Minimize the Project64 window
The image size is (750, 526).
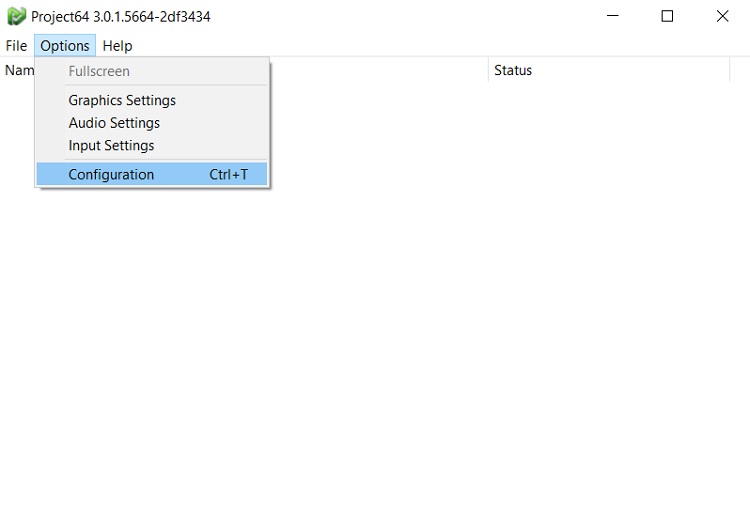(612, 16)
